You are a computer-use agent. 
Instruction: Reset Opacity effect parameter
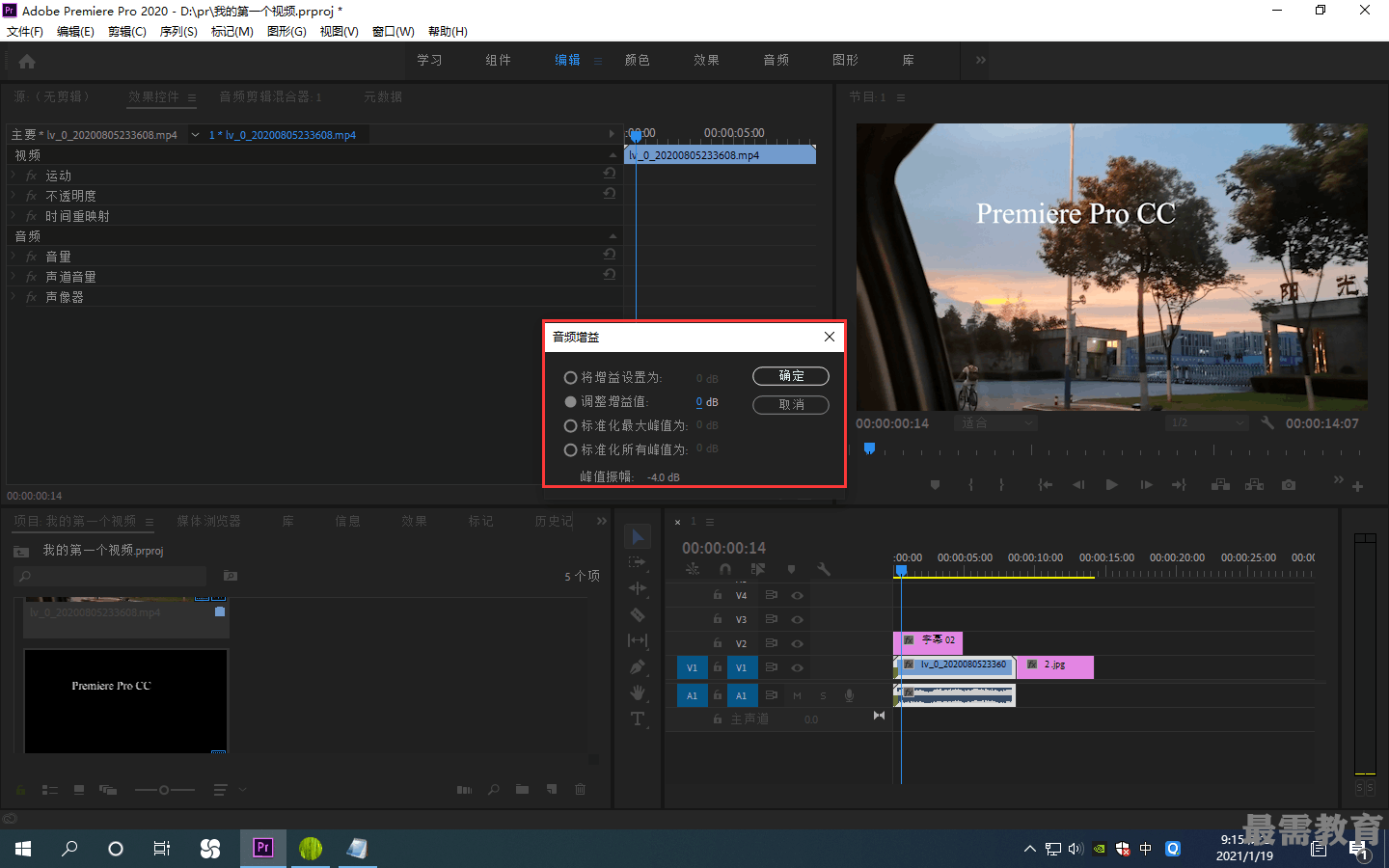(610, 194)
